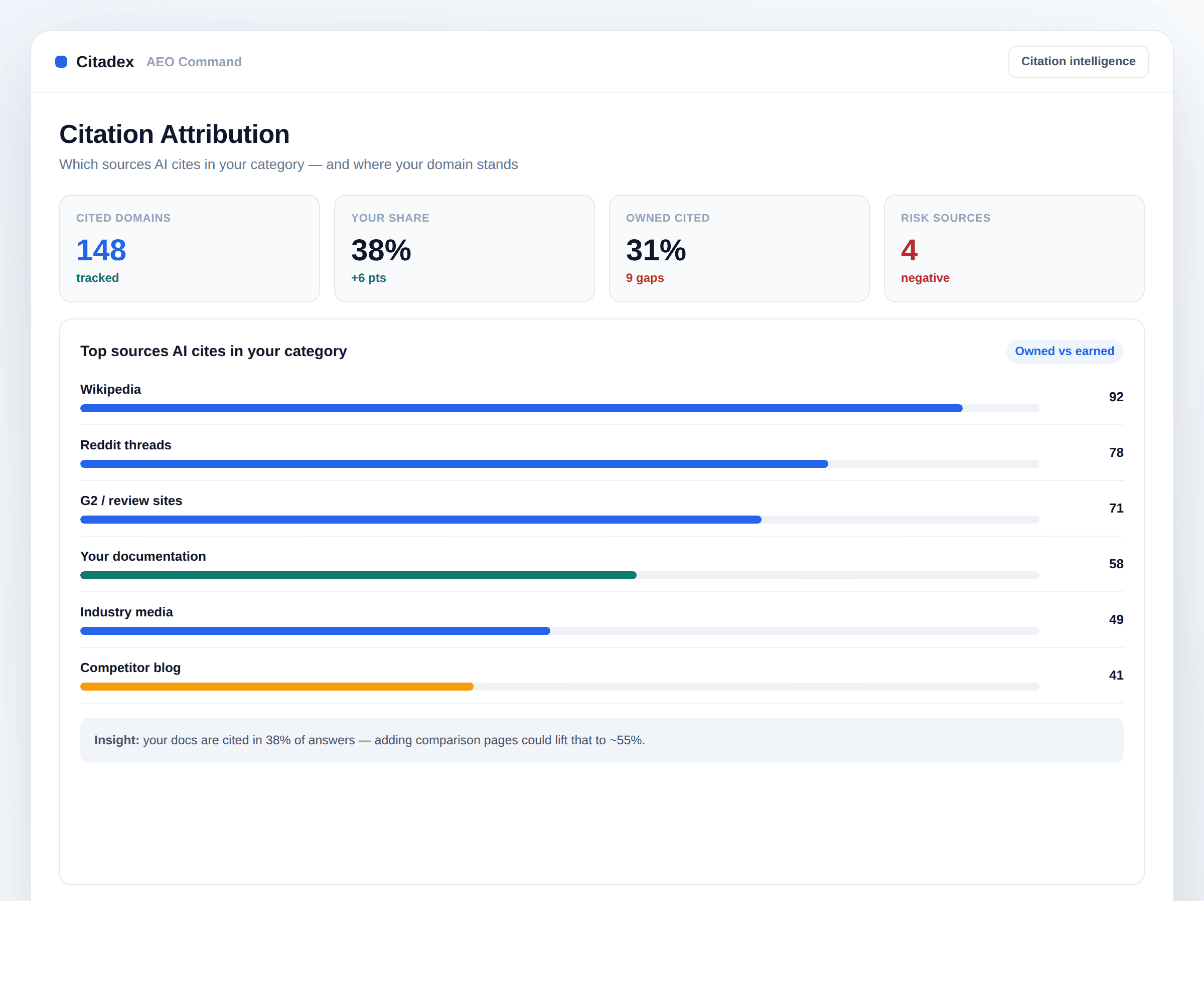Select the Industry media label
Screen dimensions: 1204x988
click(126, 612)
